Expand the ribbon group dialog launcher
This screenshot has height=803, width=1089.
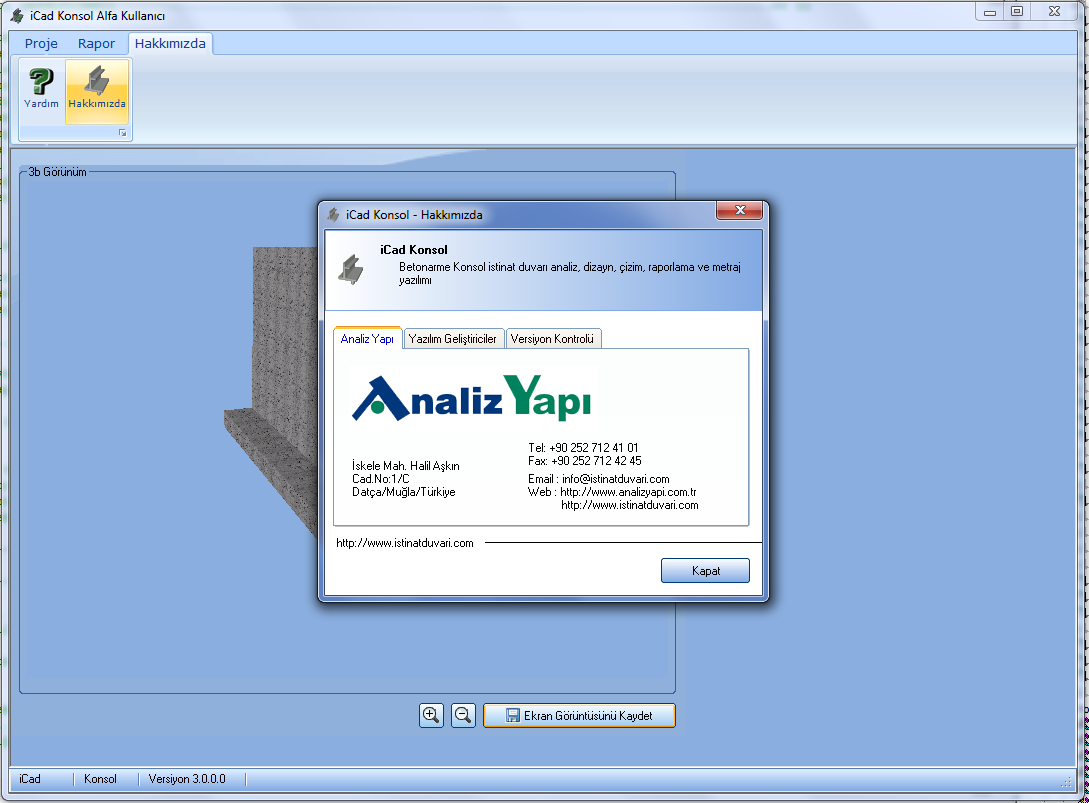(x=122, y=133)
